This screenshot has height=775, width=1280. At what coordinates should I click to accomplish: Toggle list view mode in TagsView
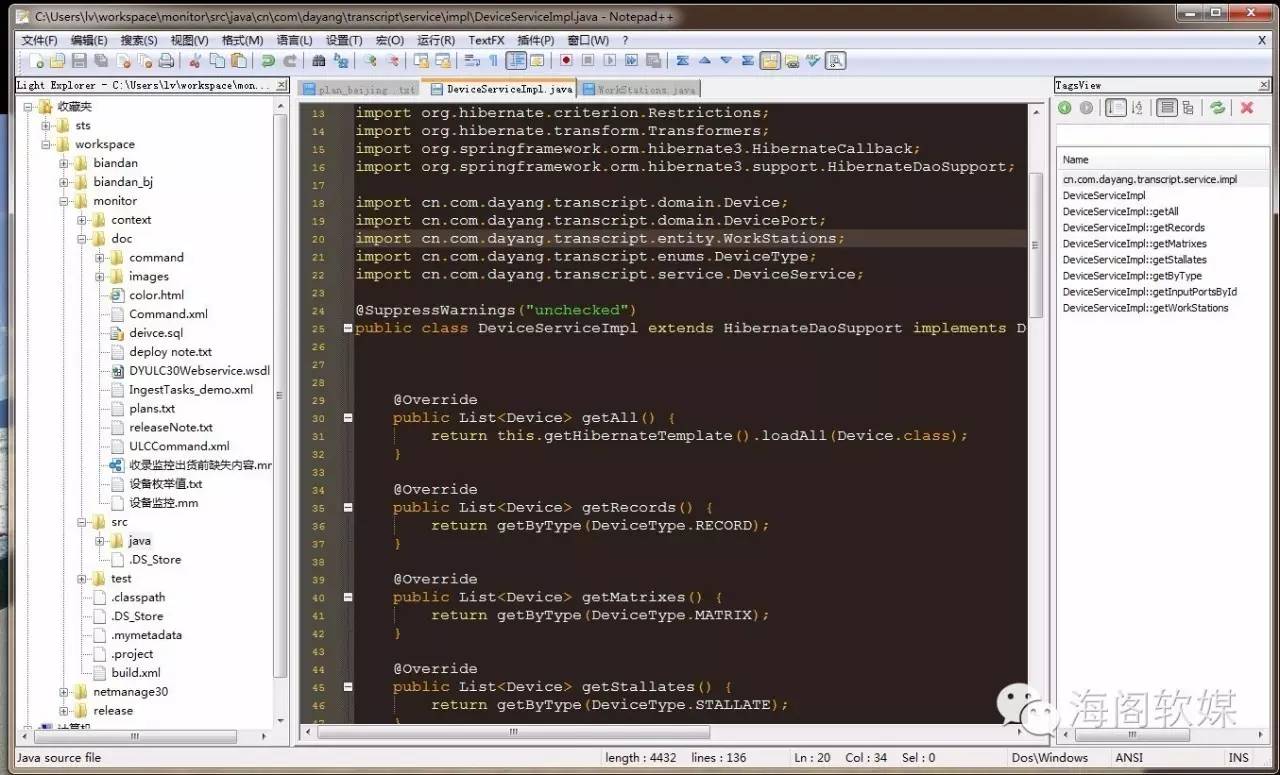click(1166, 108)
